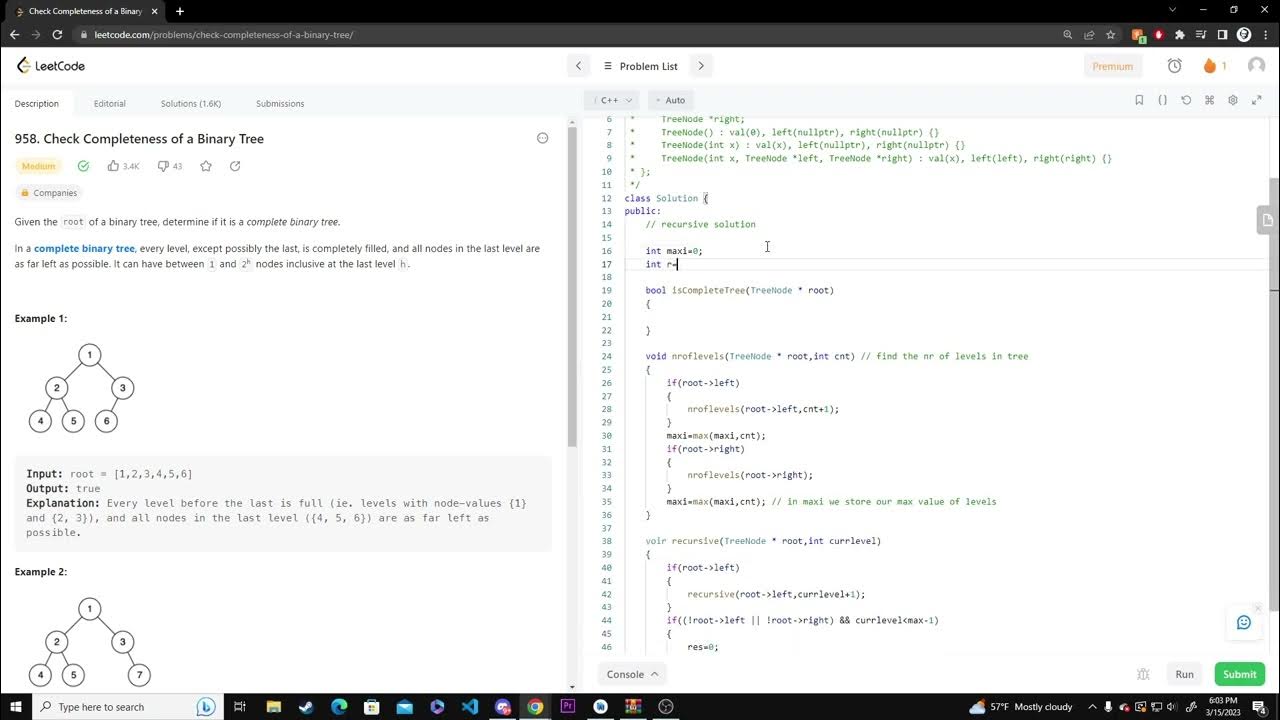Image resolution: width=1280 pixels, height=720 pixels.
Task: Switch to the Editorial tab
Action: pos(110,103)
